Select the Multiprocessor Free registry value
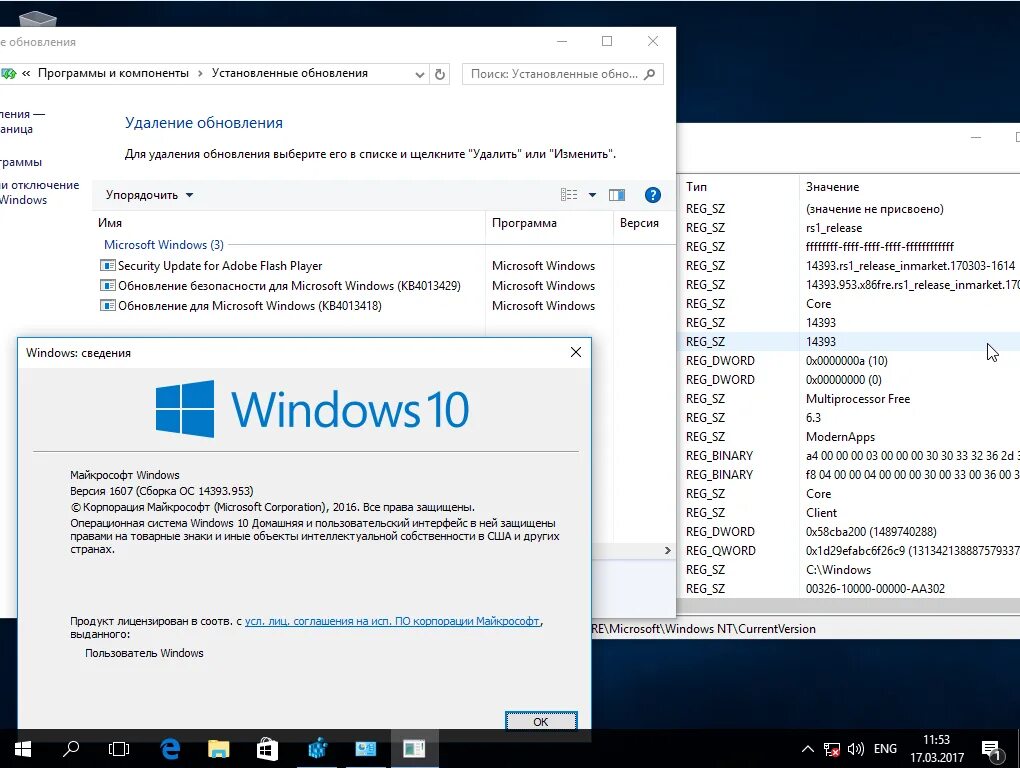Viewport: 1020px width, 768px height. coord(857,399)
